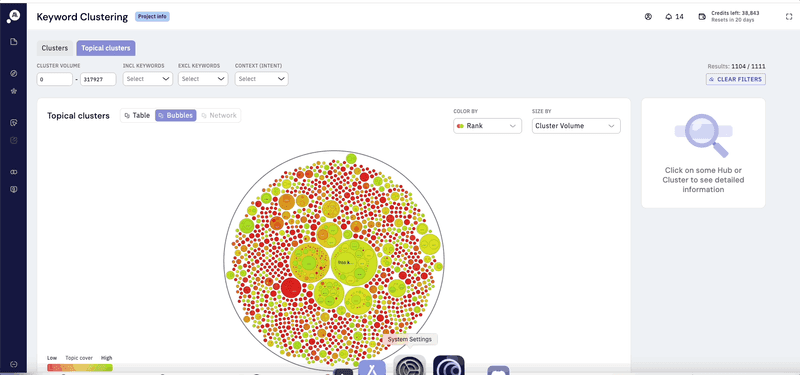The image size is (800, 375).
Task: Open the notifications bell icon
Action: [x=668, y=17]
